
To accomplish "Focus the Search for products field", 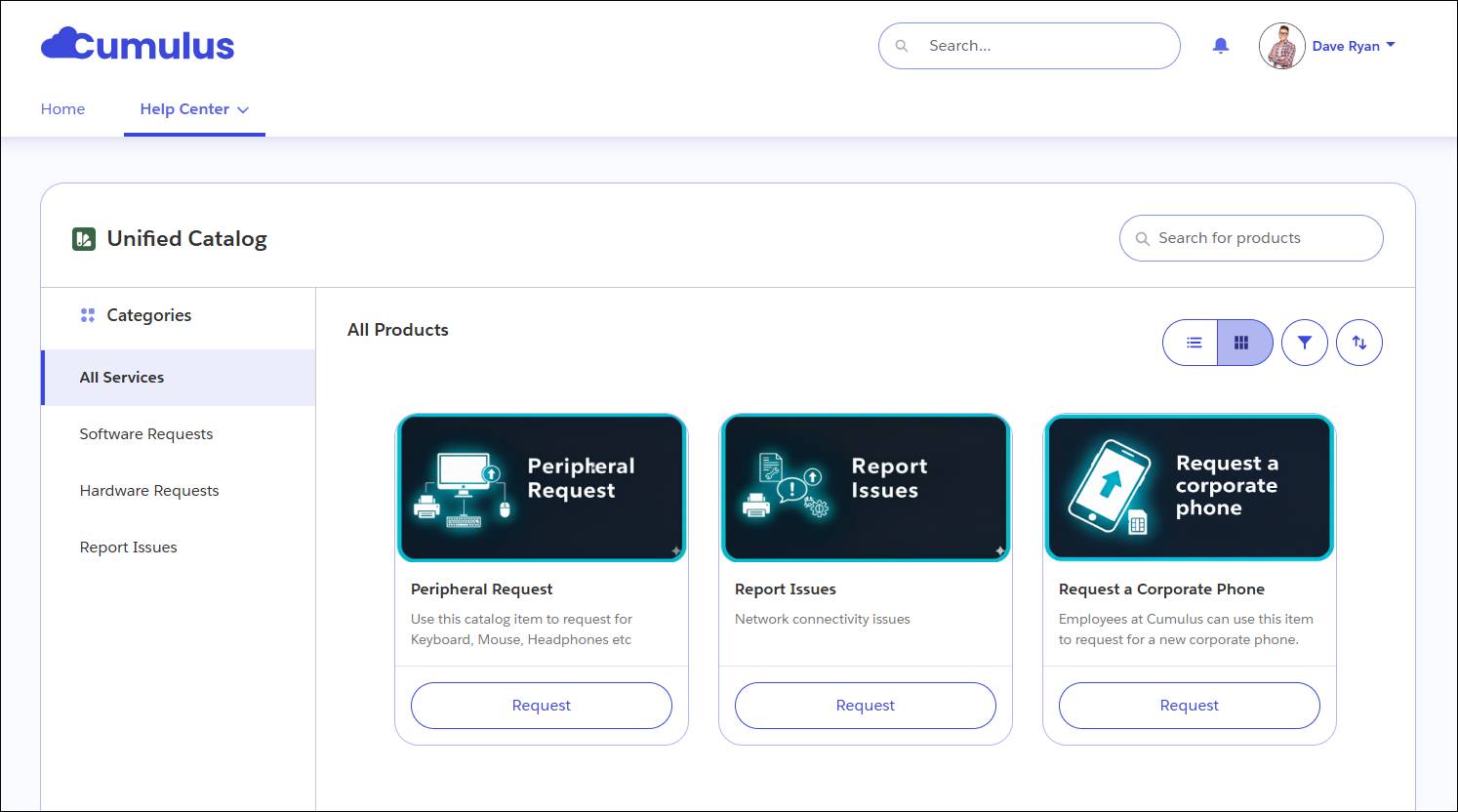I will [1251, 238].
